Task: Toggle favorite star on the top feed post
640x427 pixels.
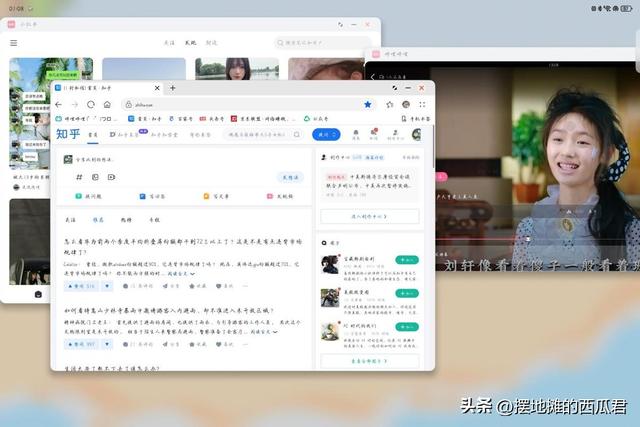Action: [x=198, y=286]
